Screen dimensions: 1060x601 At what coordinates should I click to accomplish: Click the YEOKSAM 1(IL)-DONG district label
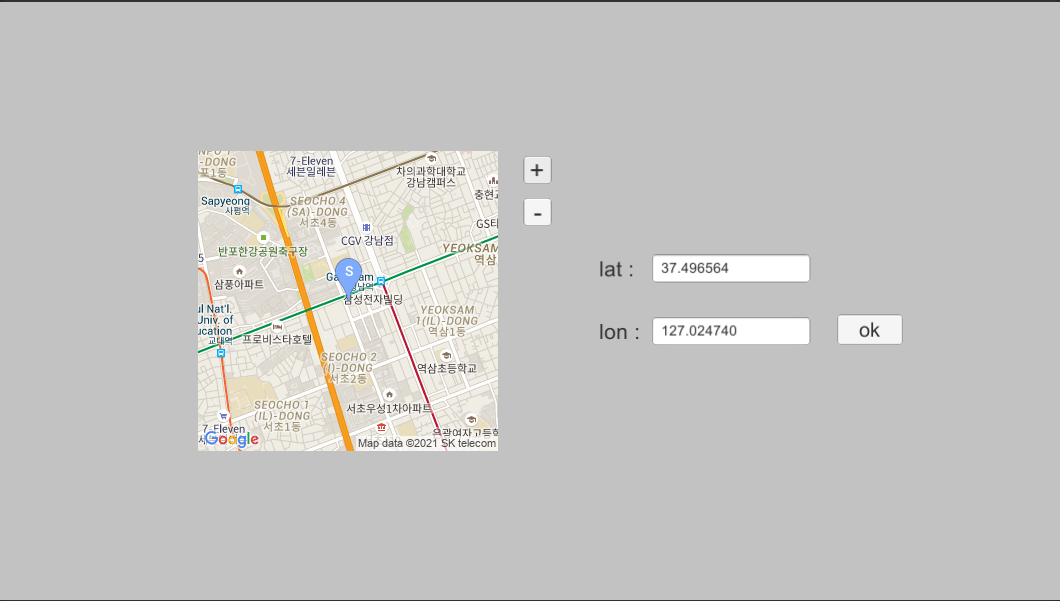(x=447, y=320)
